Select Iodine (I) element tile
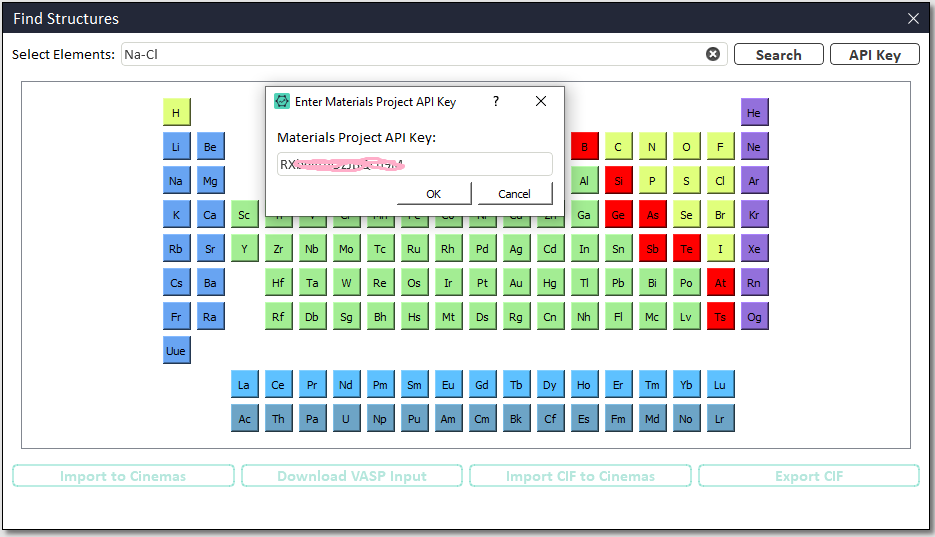 (x=720, y=249)
